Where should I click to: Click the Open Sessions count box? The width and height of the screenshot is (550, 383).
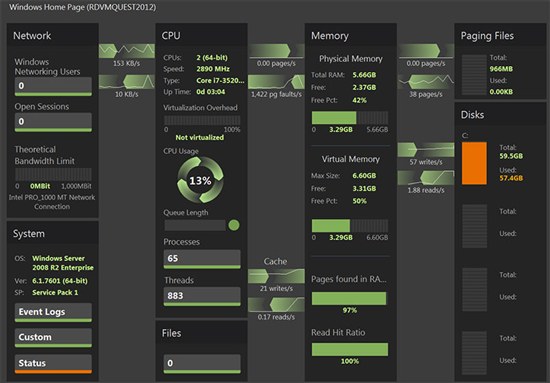click(x=53, y=122)
